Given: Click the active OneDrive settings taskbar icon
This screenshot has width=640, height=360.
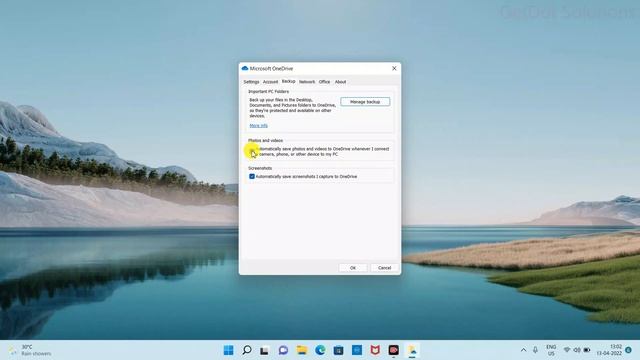Looking at the screenshot, I should click(x=412, y=350).
